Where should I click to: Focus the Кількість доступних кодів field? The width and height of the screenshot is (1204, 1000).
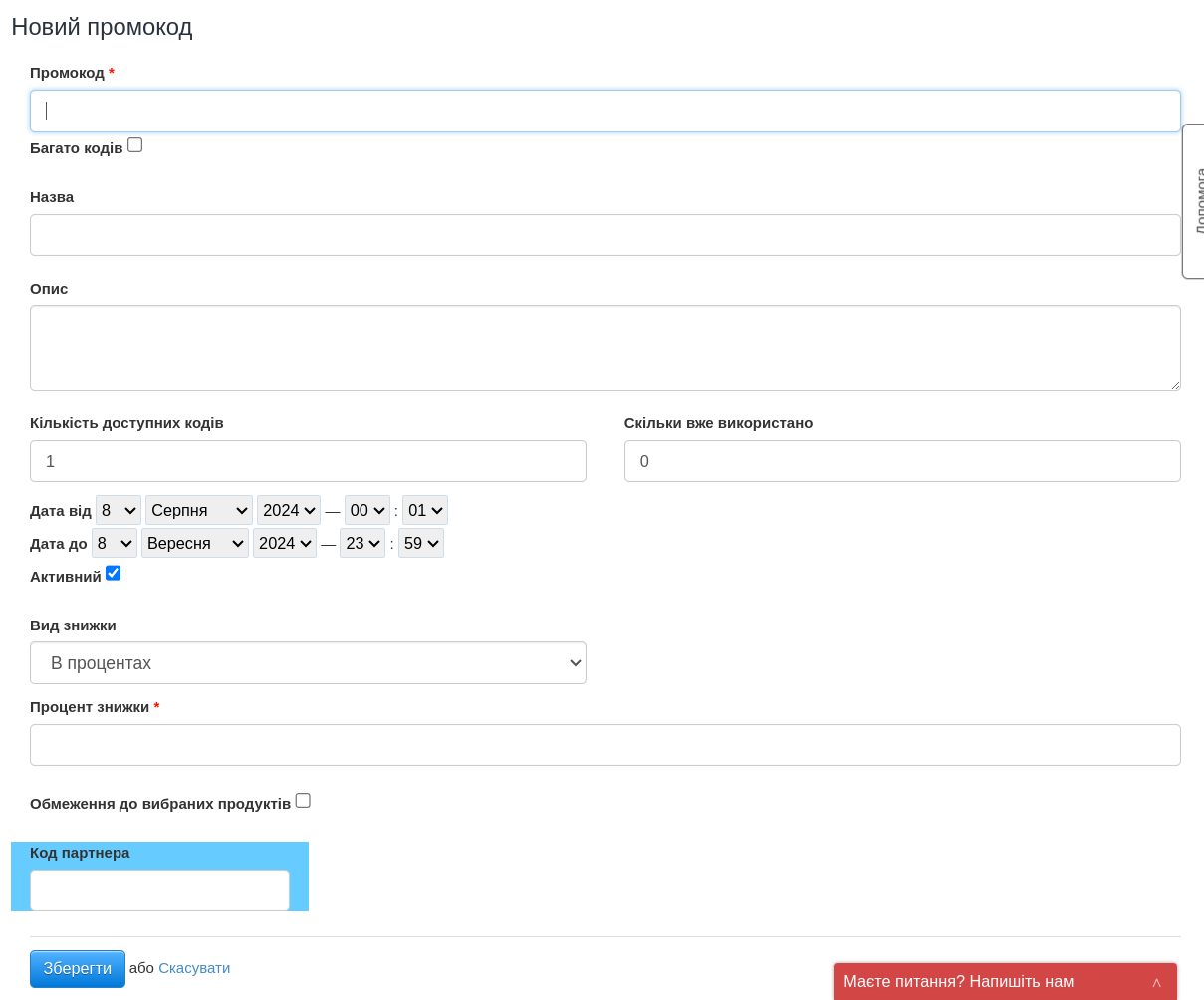point(308,461)
